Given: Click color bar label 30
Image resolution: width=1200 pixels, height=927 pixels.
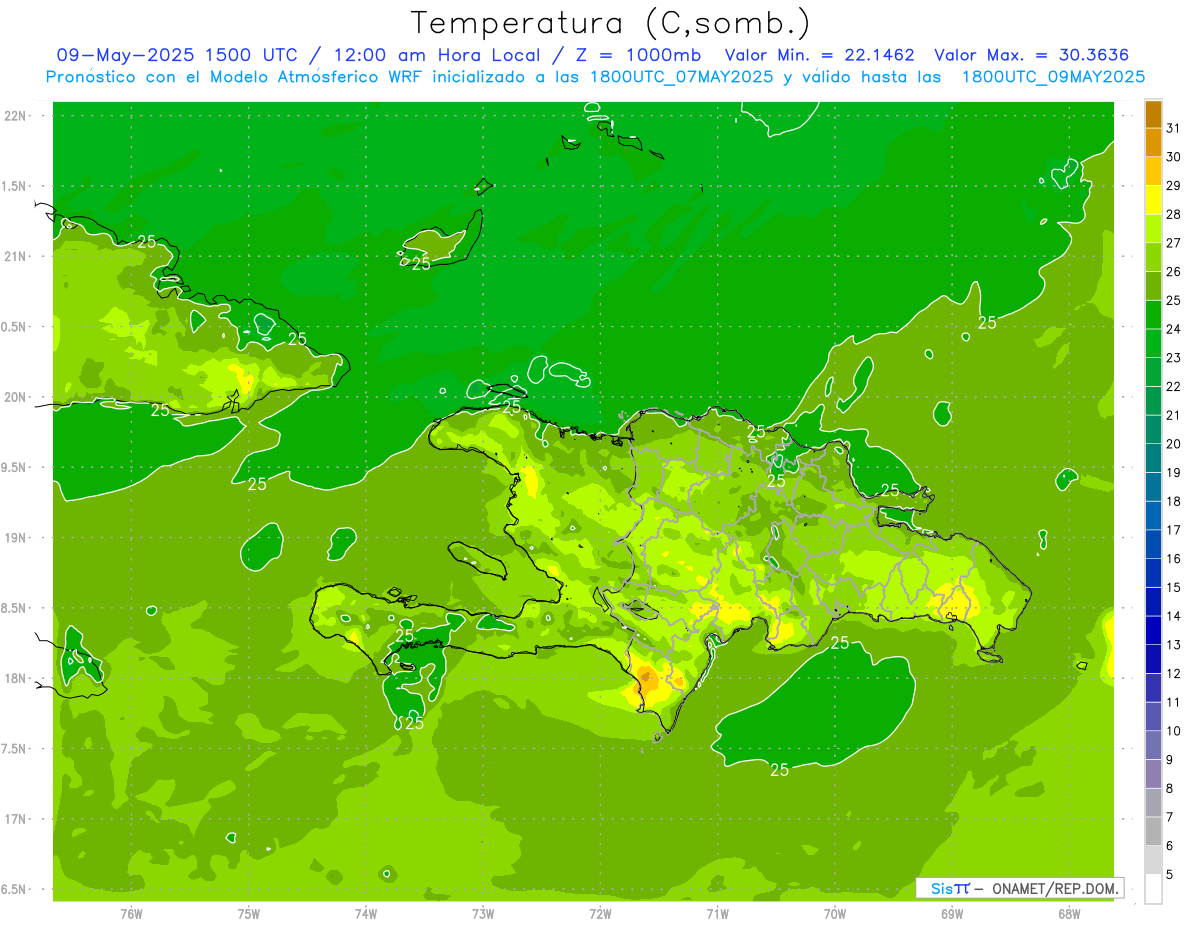Looking at the screenshot, I should point(1174,157).
